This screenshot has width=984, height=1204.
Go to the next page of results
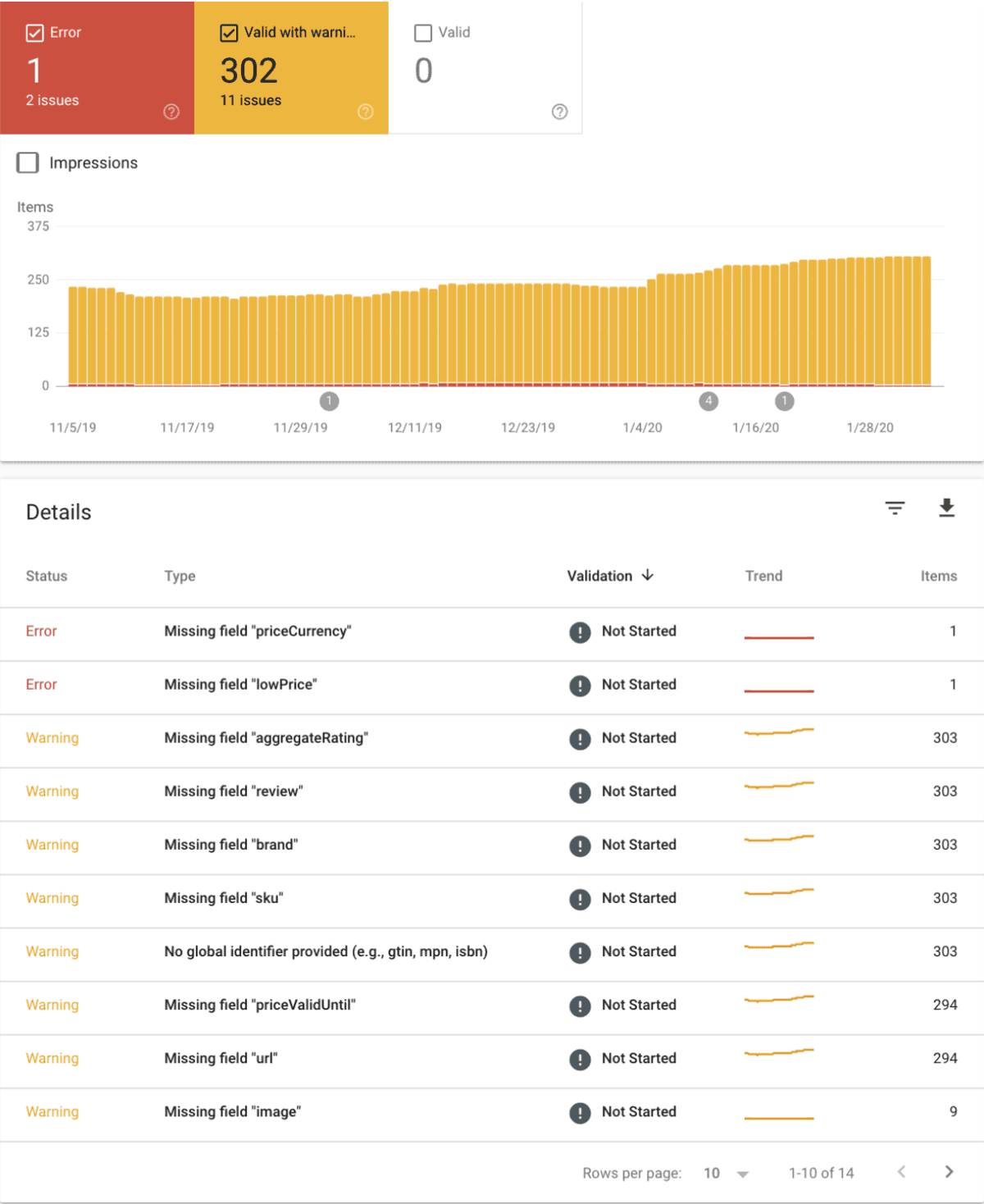949,1173
